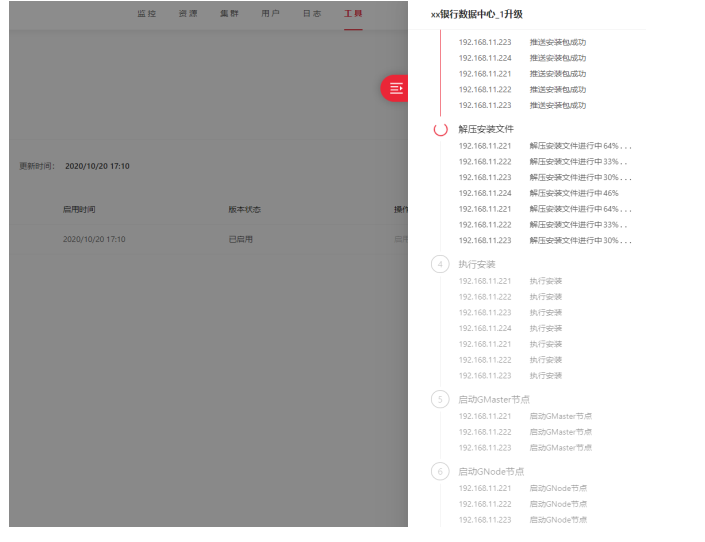705x542 pixels.
Task: Click the 解压安装文件进行中46% status text
Action: 574,193
